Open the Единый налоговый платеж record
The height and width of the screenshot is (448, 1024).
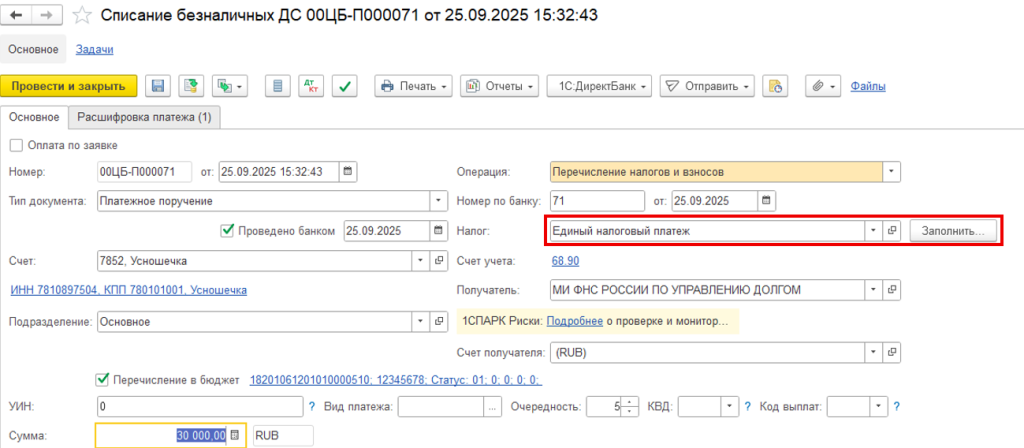tap(891, 231)
